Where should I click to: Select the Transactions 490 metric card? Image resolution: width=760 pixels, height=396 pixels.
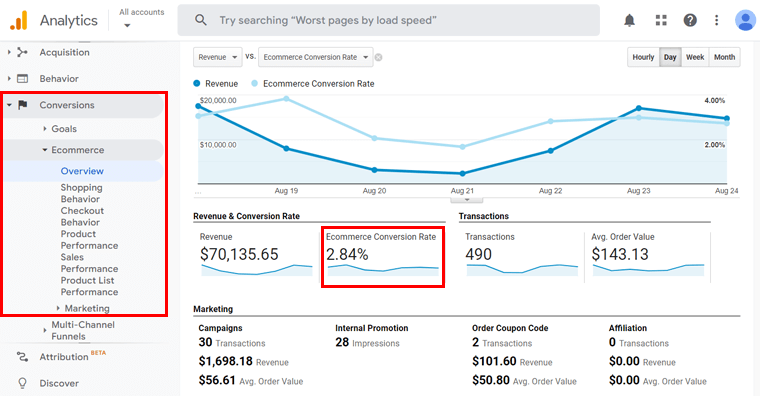pyautogui.click(x=522, y=255)
